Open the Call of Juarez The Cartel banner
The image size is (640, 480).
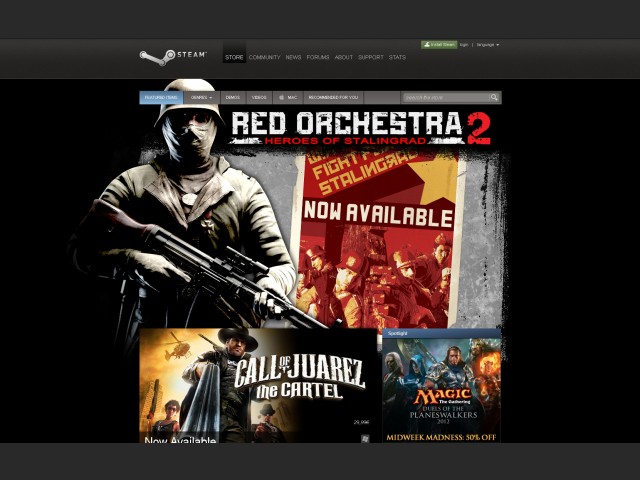258,386
